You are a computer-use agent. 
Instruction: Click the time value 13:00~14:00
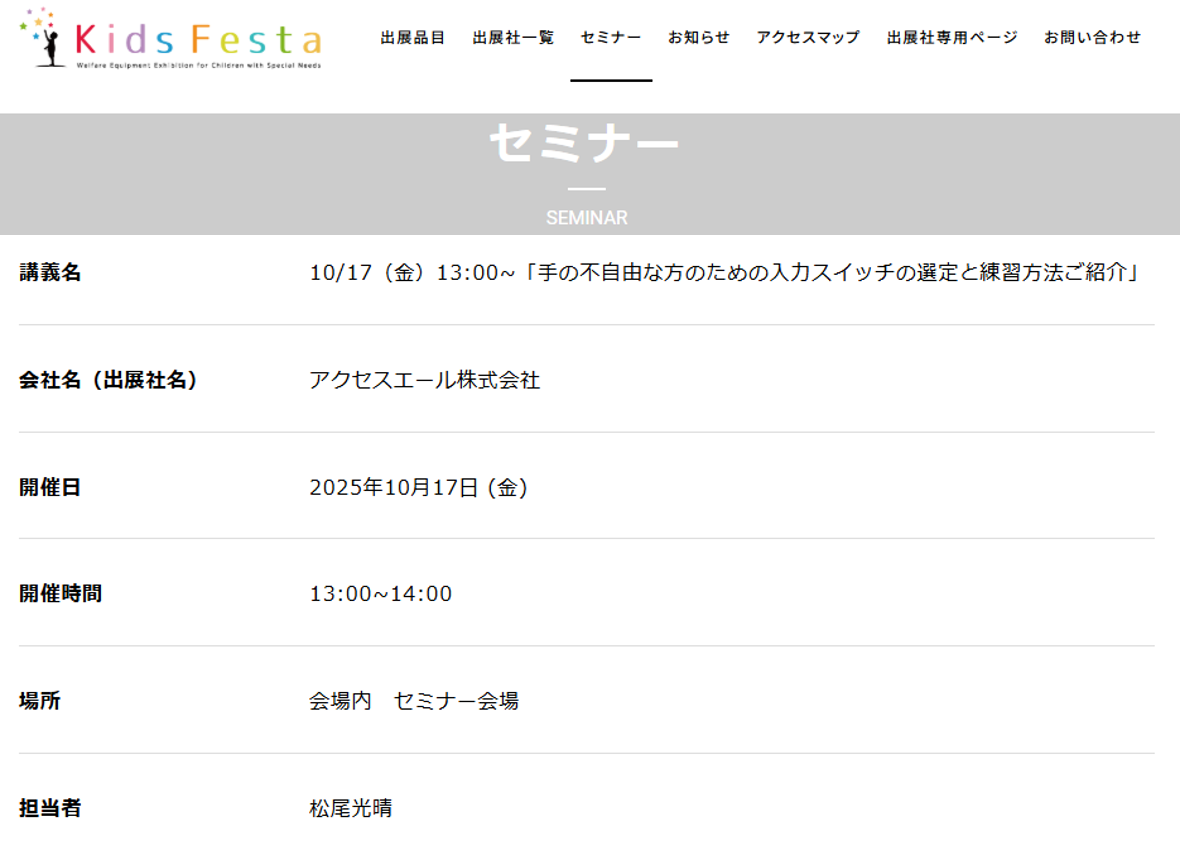[x=381, y=594]
